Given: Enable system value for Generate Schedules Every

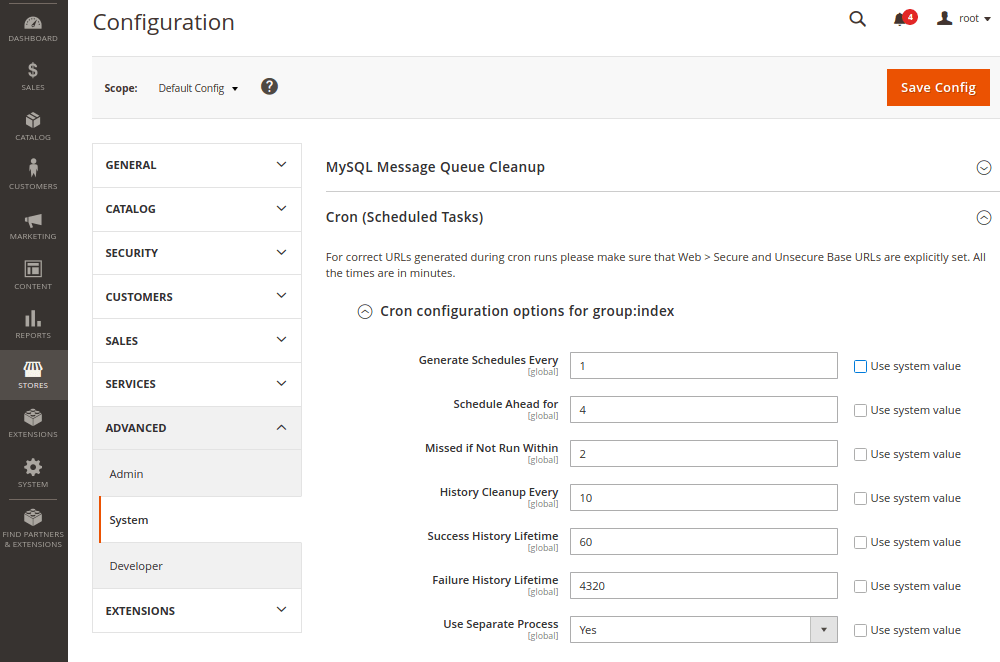Looking at the screenshot, I should click(x=860, y=366).
